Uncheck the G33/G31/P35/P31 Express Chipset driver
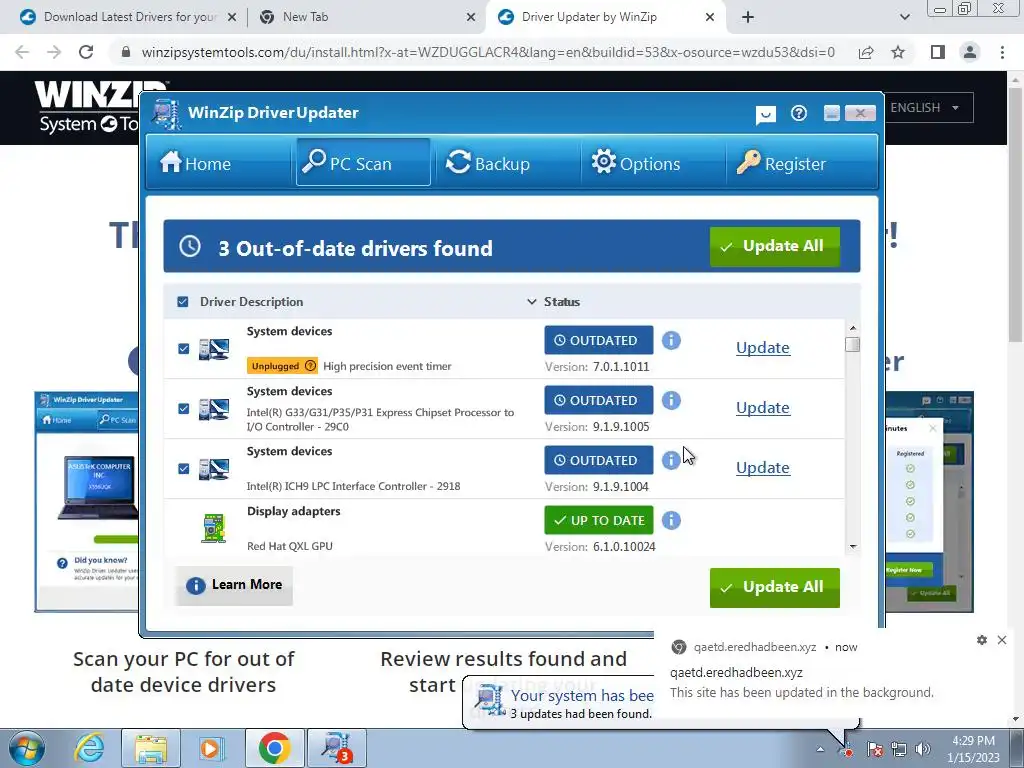Image resolution: width=1024 pixels, height=768 pixels. 184,409
